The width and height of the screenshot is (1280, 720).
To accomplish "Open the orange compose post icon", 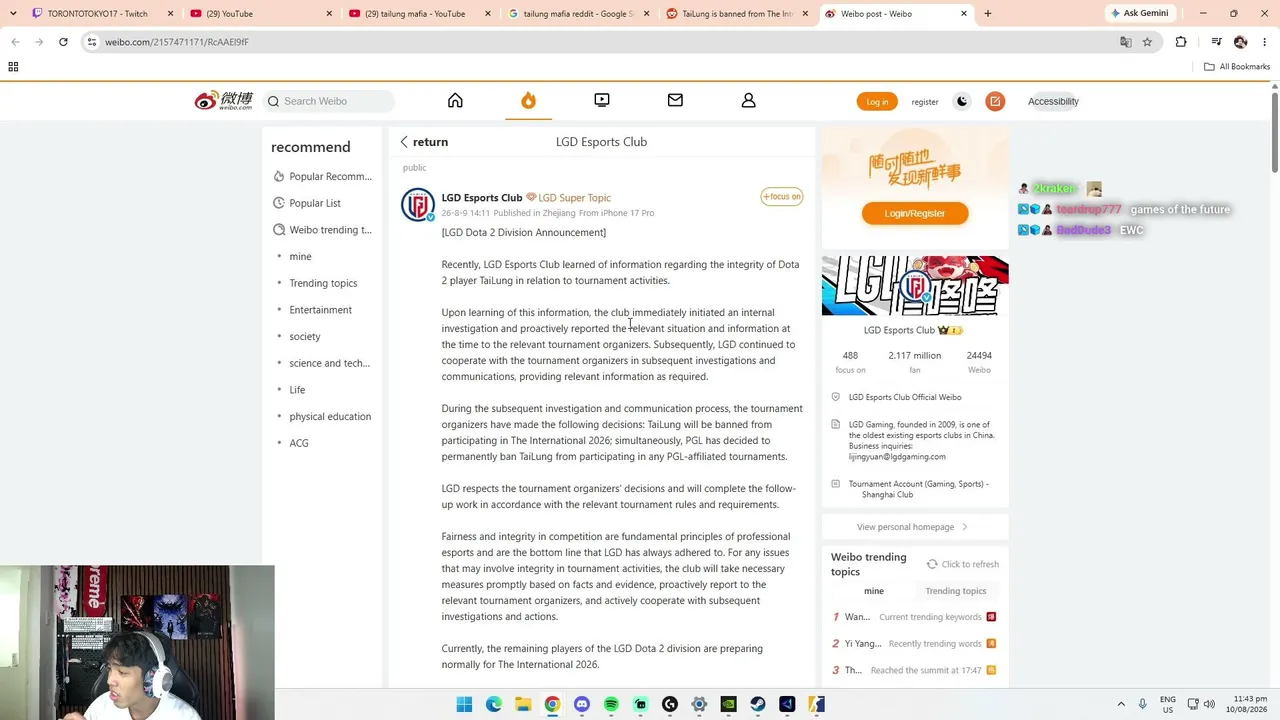I will point(995,101).
